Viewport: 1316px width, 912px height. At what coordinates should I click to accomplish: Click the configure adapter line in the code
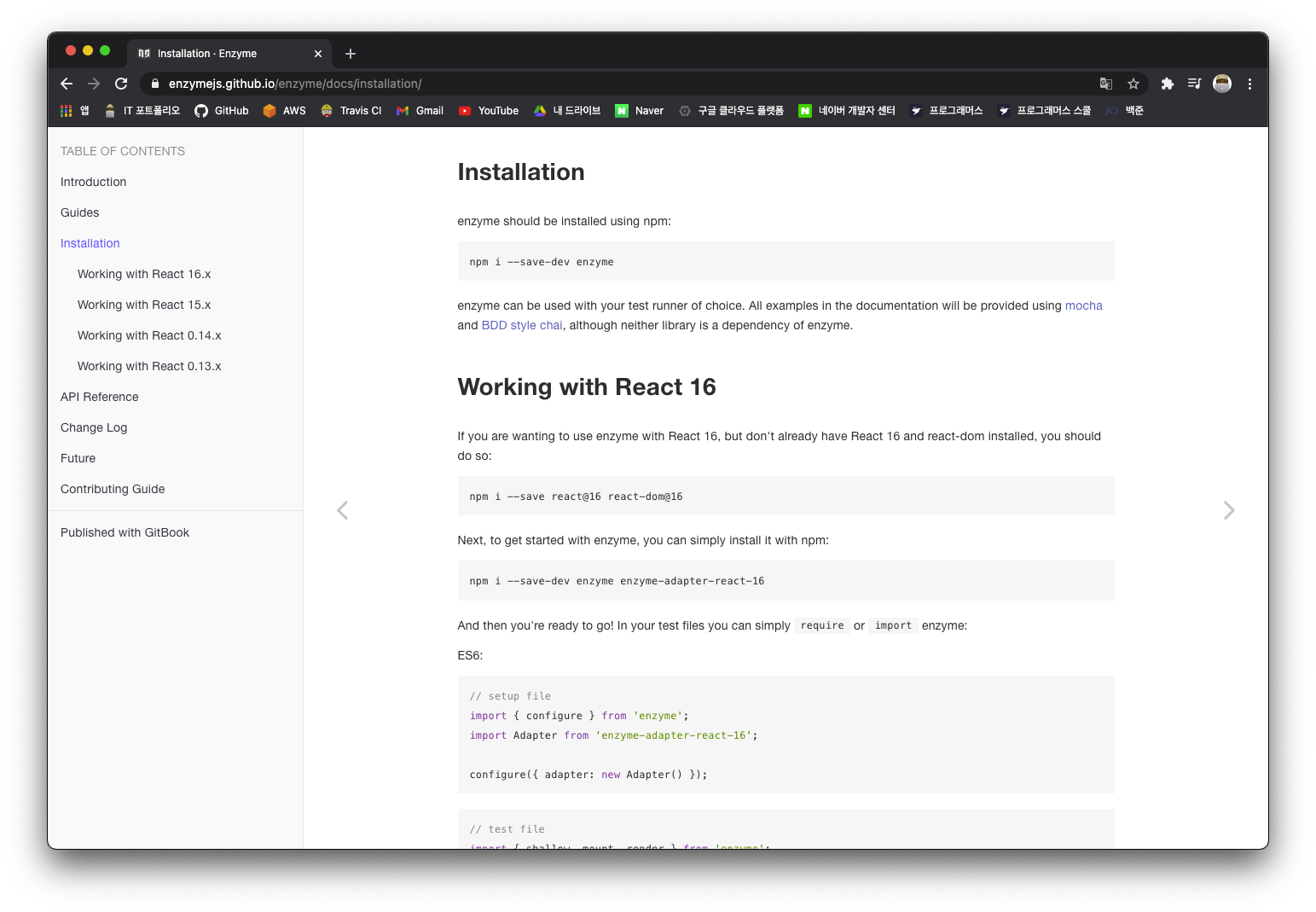point(588,775)
